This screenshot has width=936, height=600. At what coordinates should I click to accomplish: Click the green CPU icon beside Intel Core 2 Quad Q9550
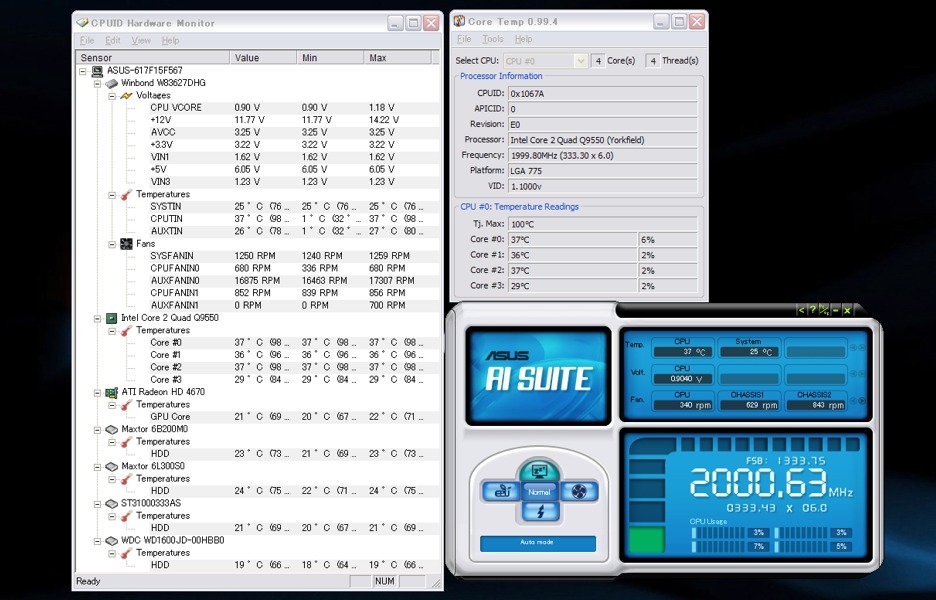click(x=111, y=318)
